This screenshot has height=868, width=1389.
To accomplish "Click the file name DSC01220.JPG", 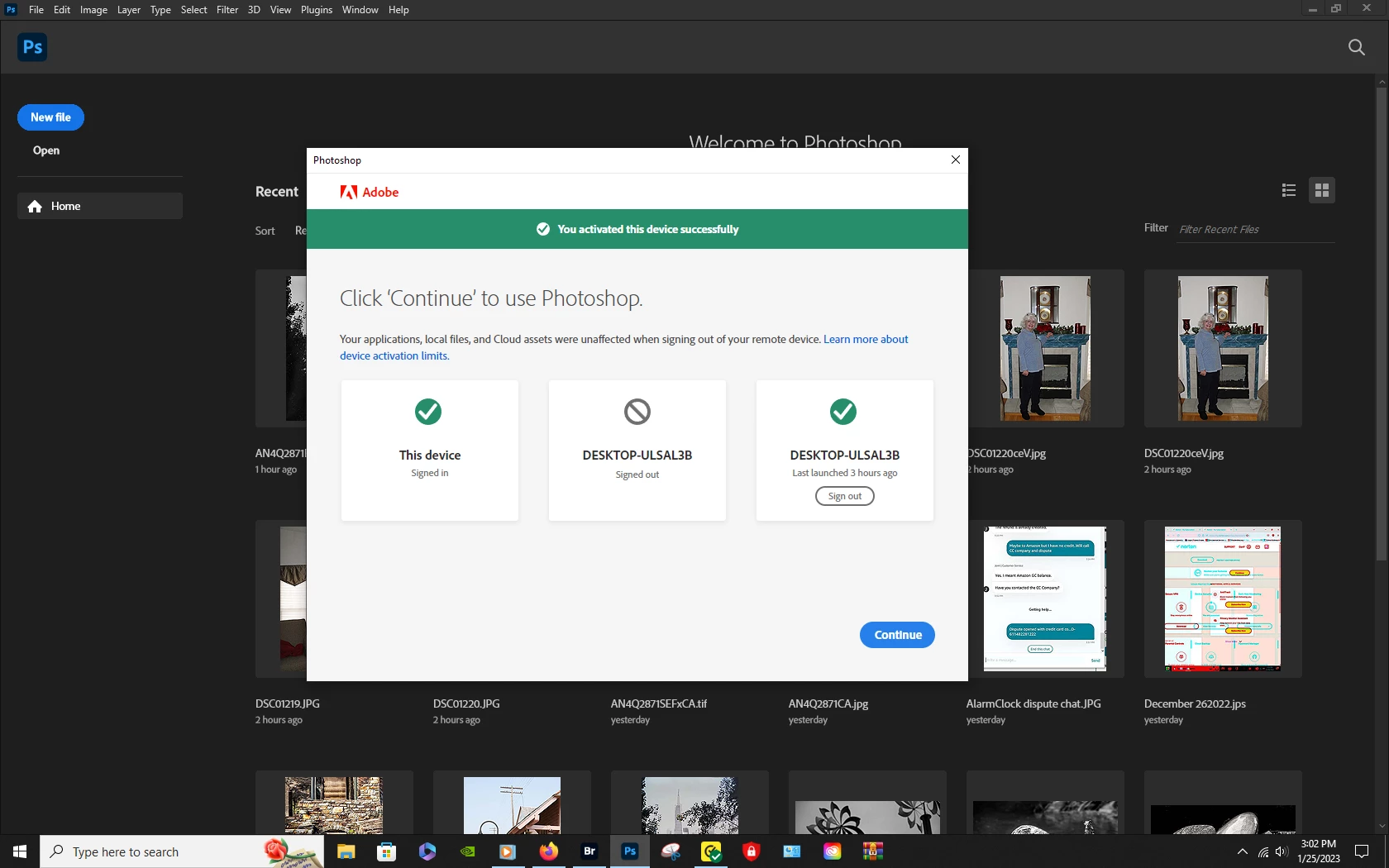I will [x=466, y=704].
